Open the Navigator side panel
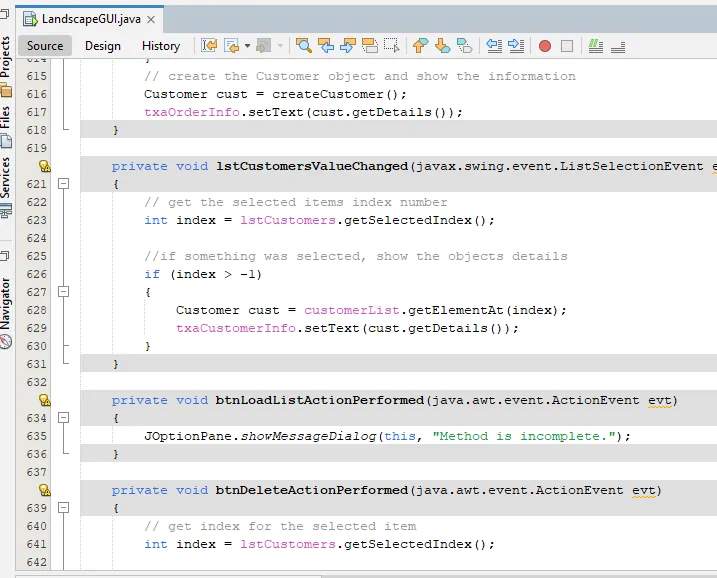This screenshot has height=578, width=717. click(x=5, y=304)
